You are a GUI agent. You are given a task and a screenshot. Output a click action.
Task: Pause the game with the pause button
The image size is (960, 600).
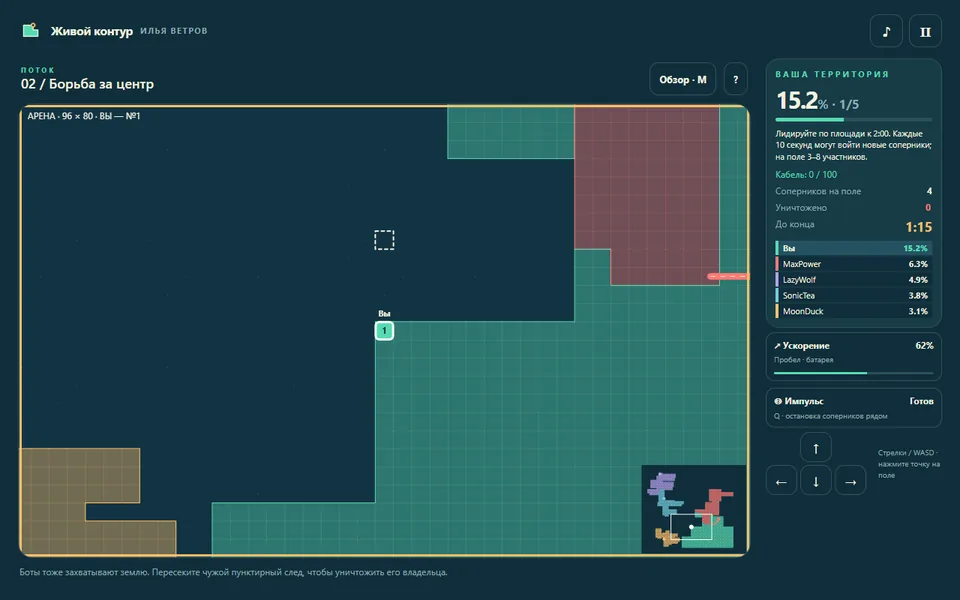(x=925, y=31)
